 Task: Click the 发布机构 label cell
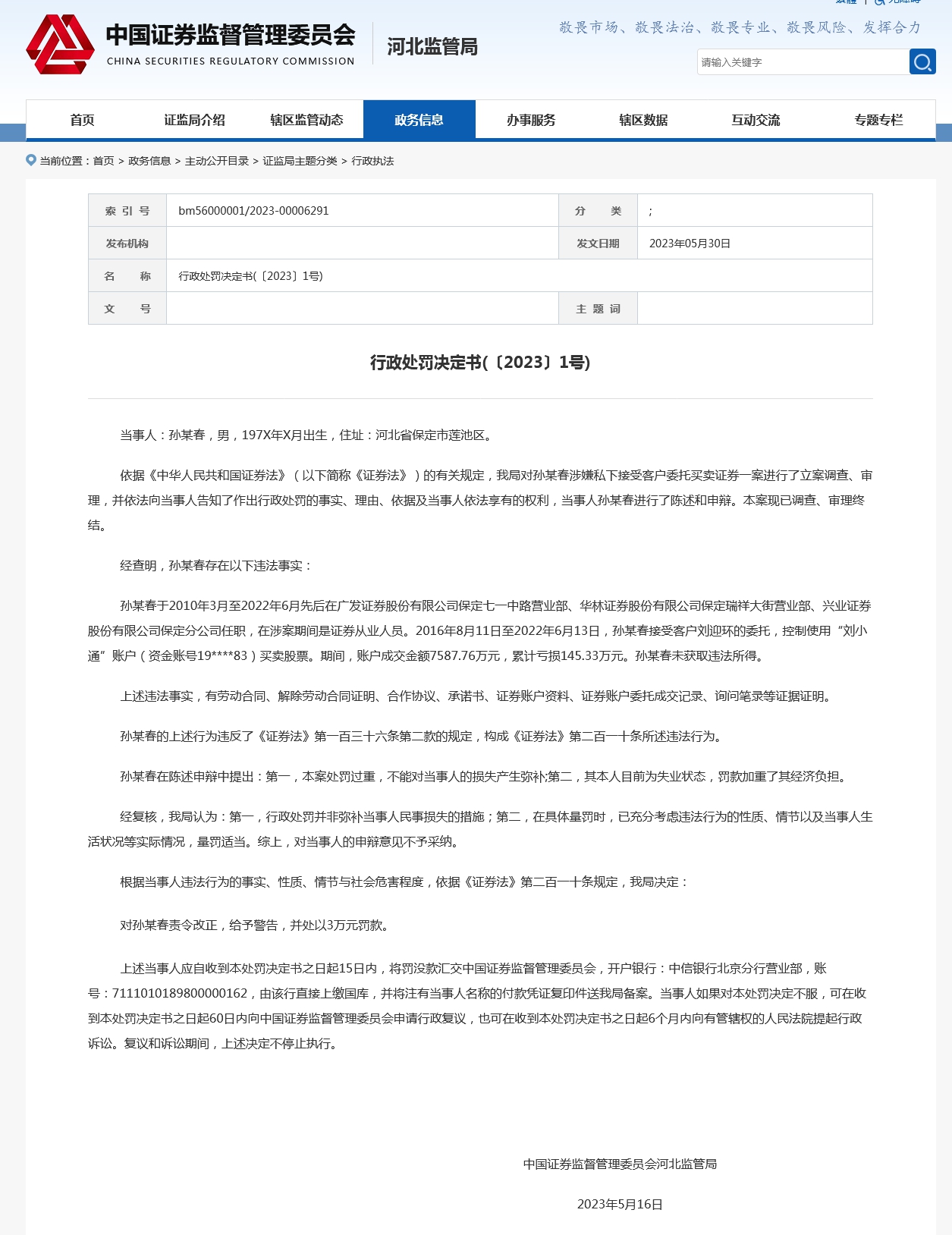(127, 244)
